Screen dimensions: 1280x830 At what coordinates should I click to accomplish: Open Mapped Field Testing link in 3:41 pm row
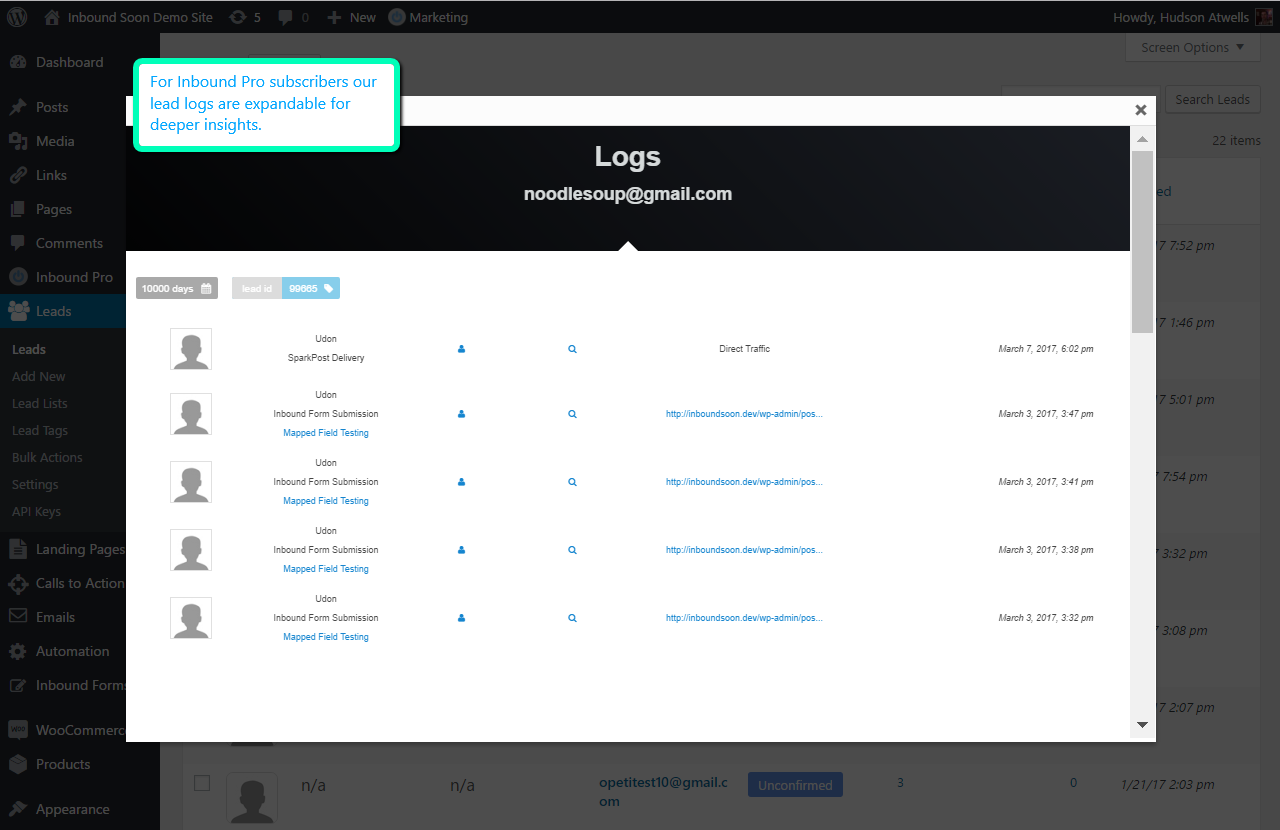tap(326, 501)
